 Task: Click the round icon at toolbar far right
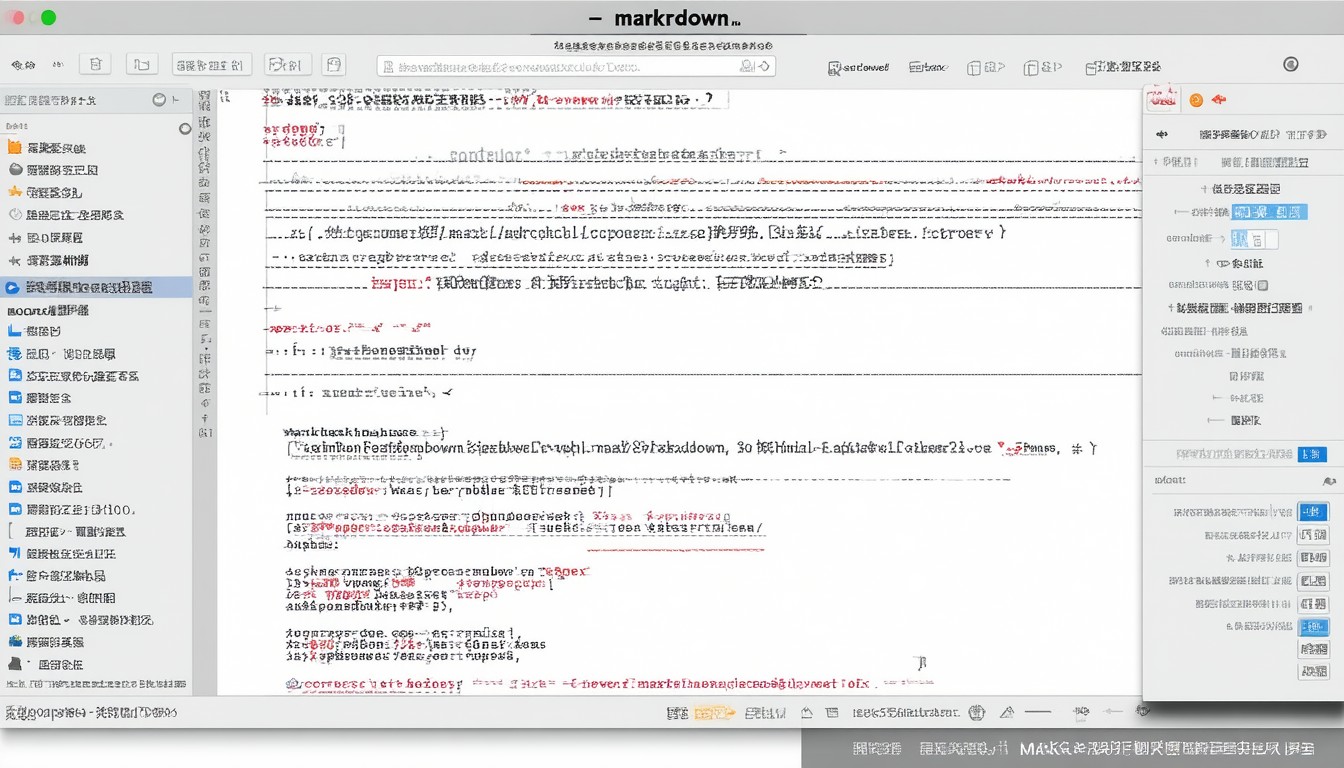1290,64
